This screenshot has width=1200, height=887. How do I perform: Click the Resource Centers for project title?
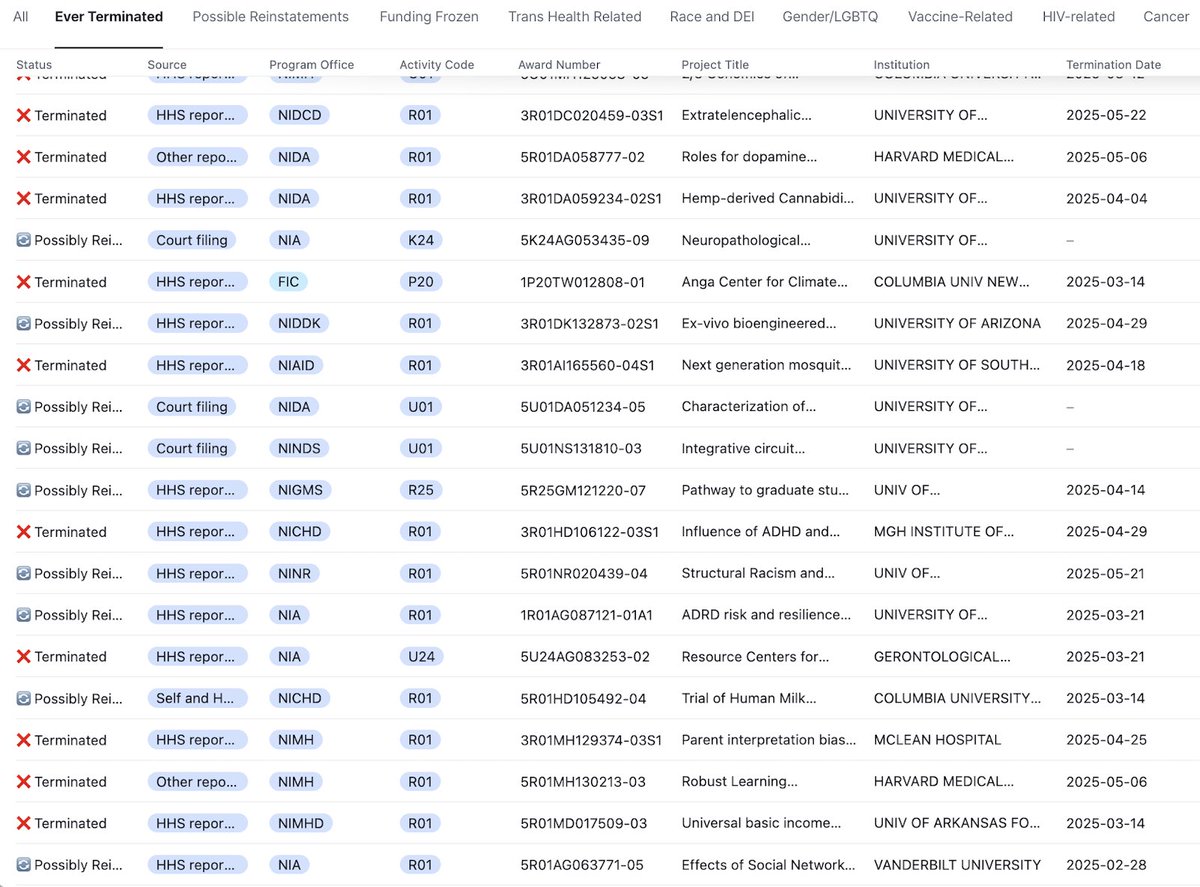click(756, 657)
